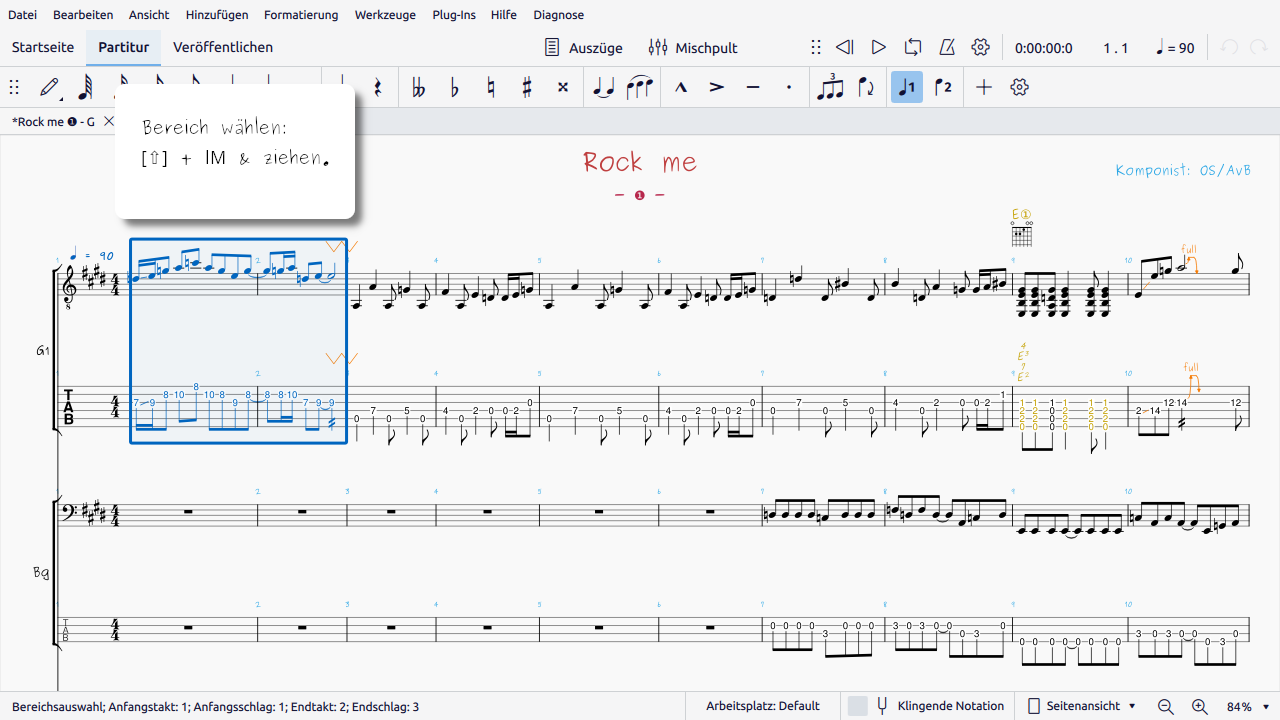
Task: Toggle loop playback
Action: click(x=912, y=47)
